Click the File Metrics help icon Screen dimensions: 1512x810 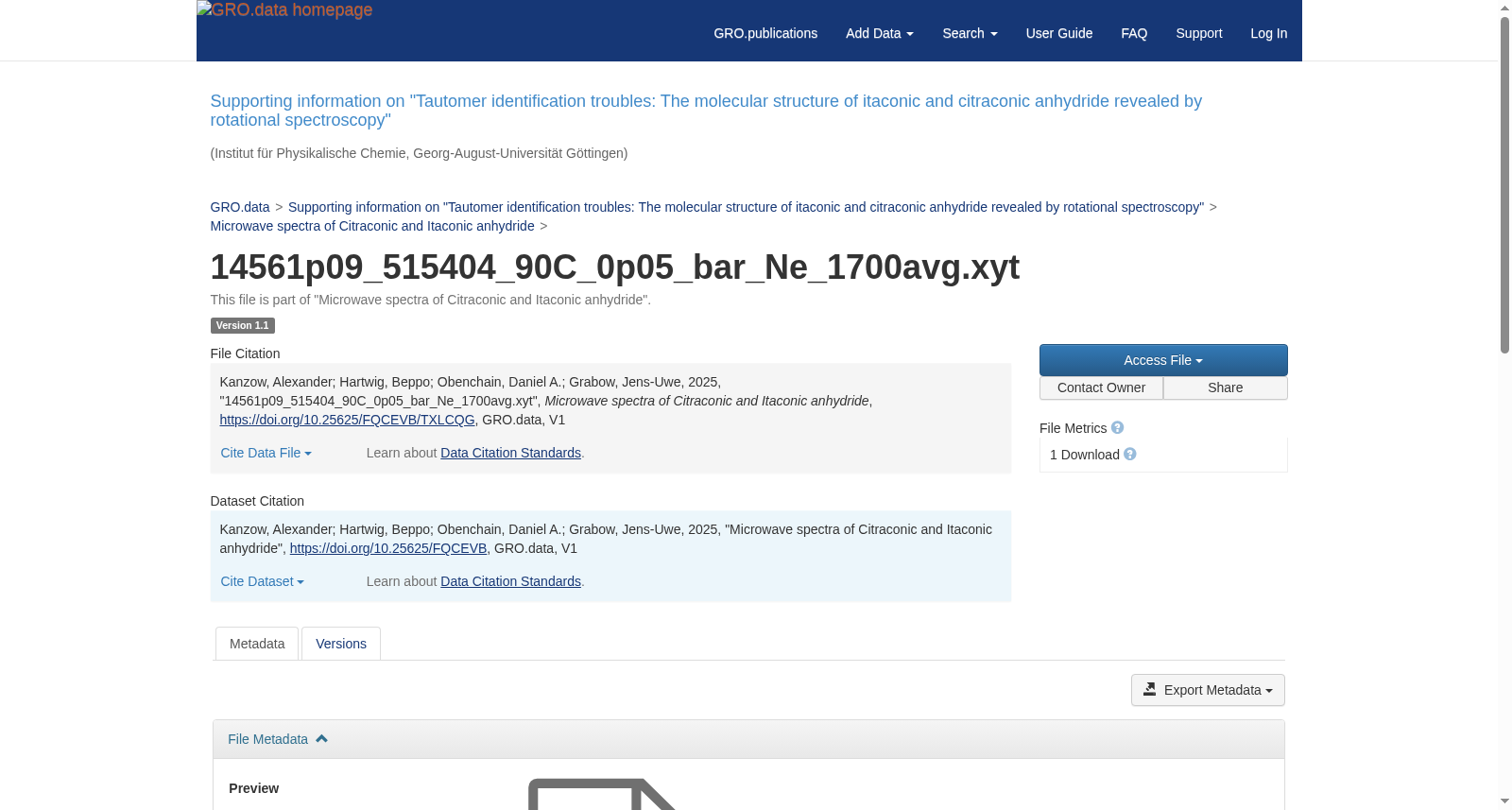point(1118,428)
